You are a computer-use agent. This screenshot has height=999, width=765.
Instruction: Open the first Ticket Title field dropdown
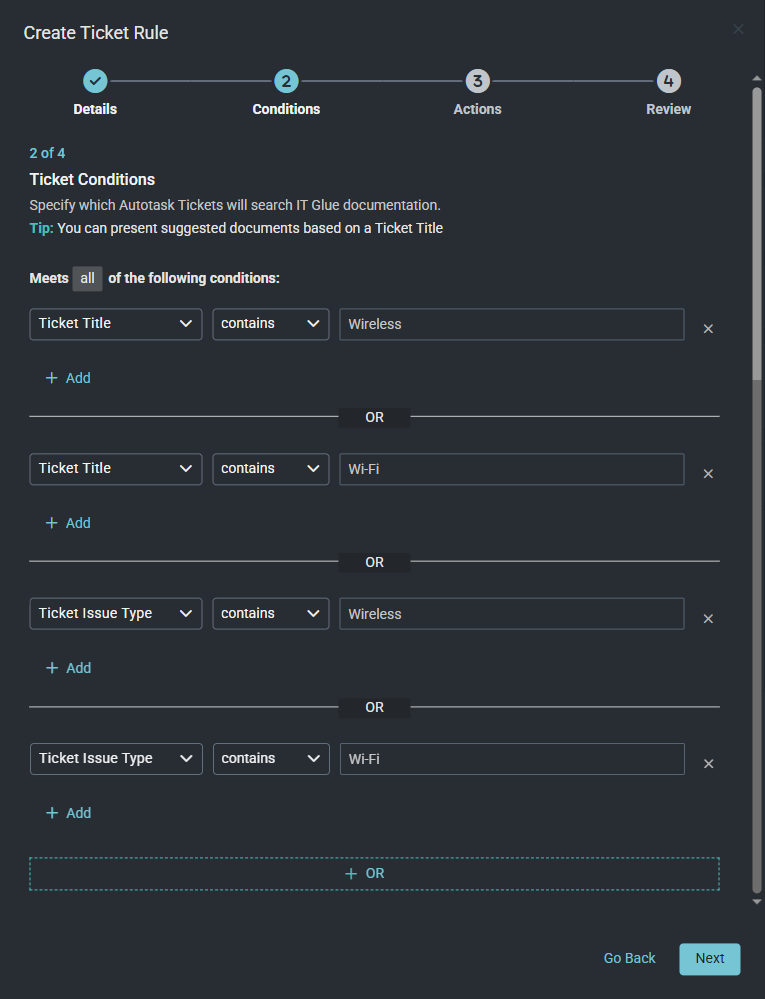coord(116,324)
